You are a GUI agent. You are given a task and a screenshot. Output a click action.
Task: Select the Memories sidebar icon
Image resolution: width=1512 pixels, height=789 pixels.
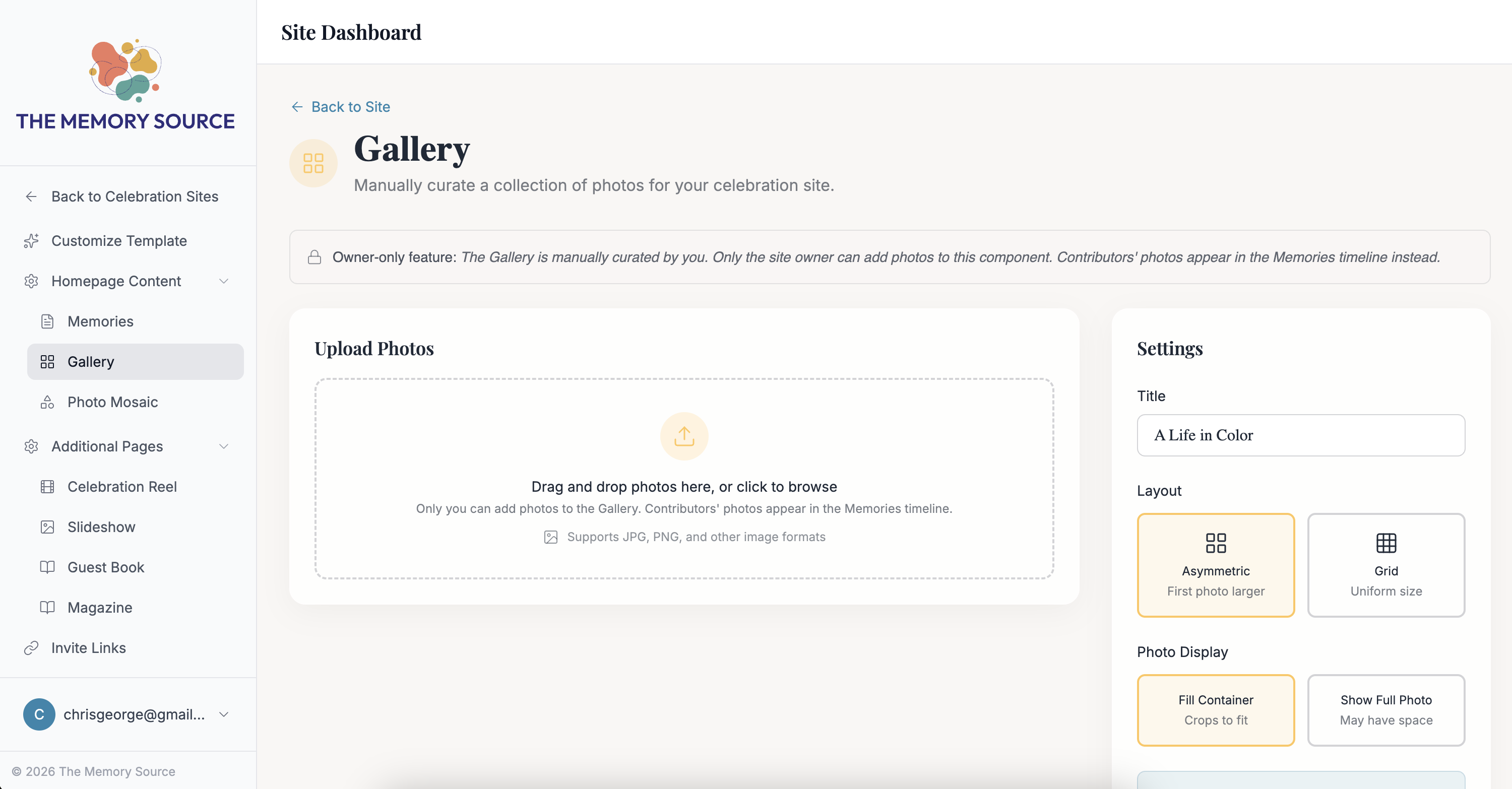coord(47,321)
